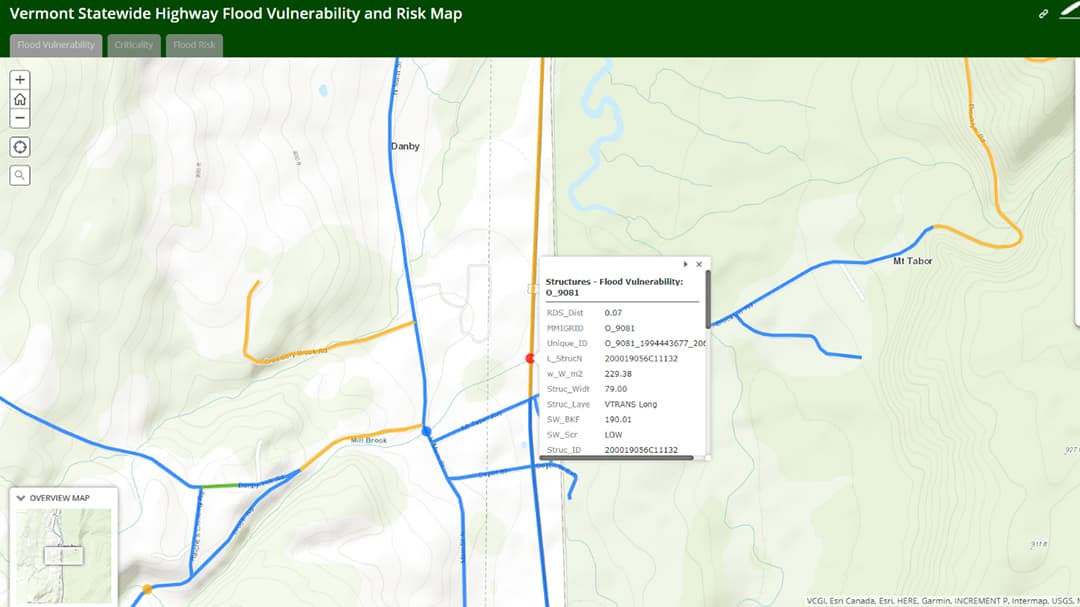Screen dimensions: 1080x607
Task: Click the zoom in icon on the map
Action: (19, 78)
